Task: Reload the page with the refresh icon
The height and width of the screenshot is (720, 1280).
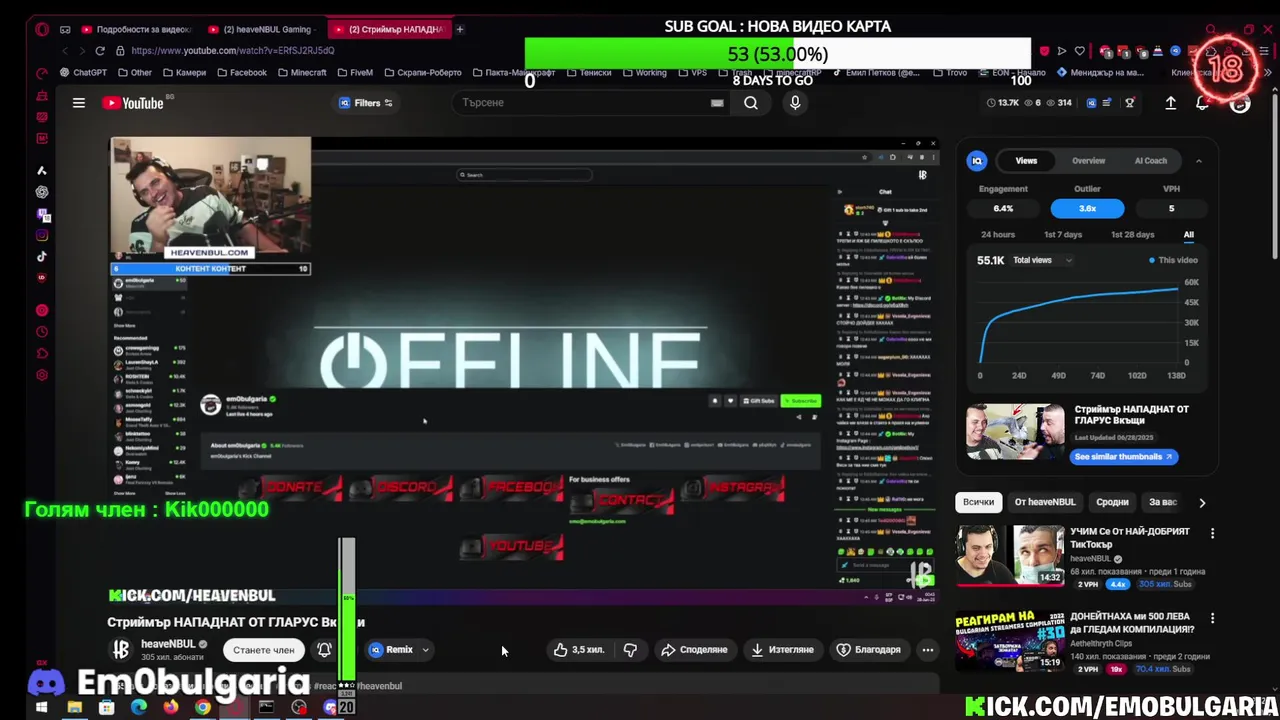Action: pyautogui.click(x=100, y=50)
